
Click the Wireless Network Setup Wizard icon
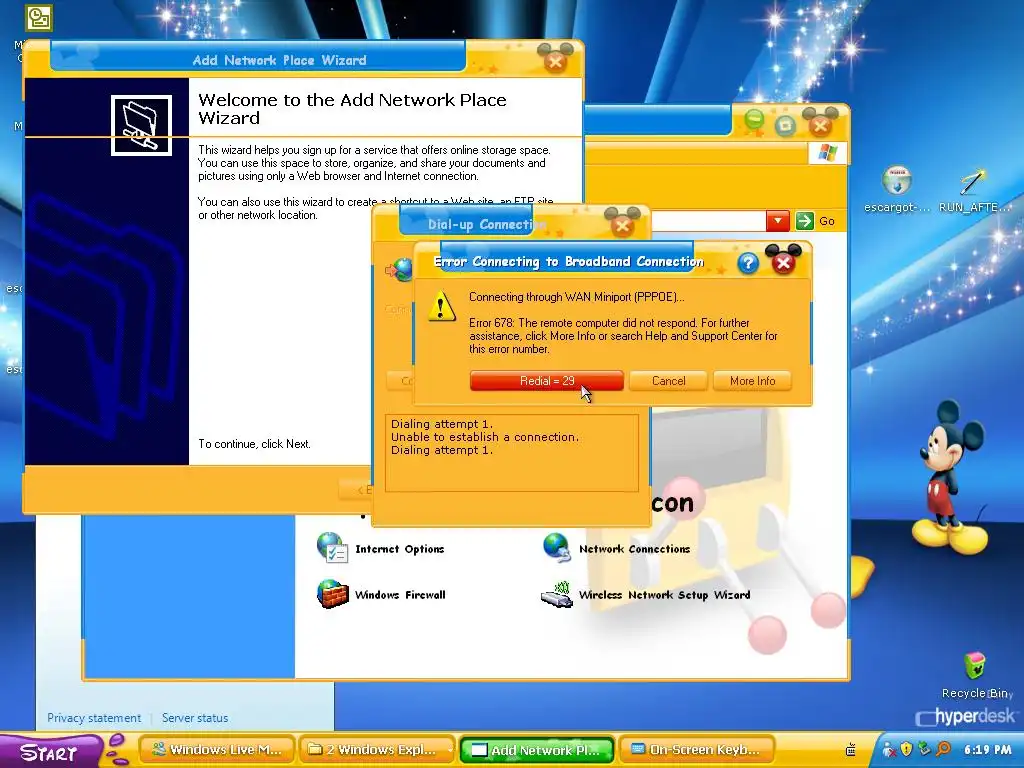[557, 594]
